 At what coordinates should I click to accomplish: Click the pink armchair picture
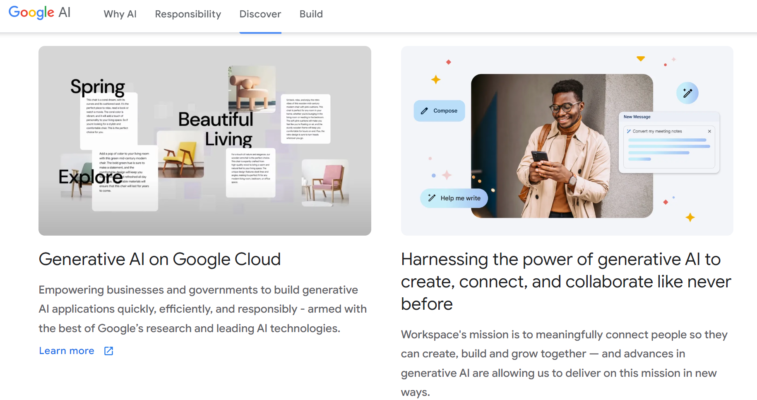[325, 182]
